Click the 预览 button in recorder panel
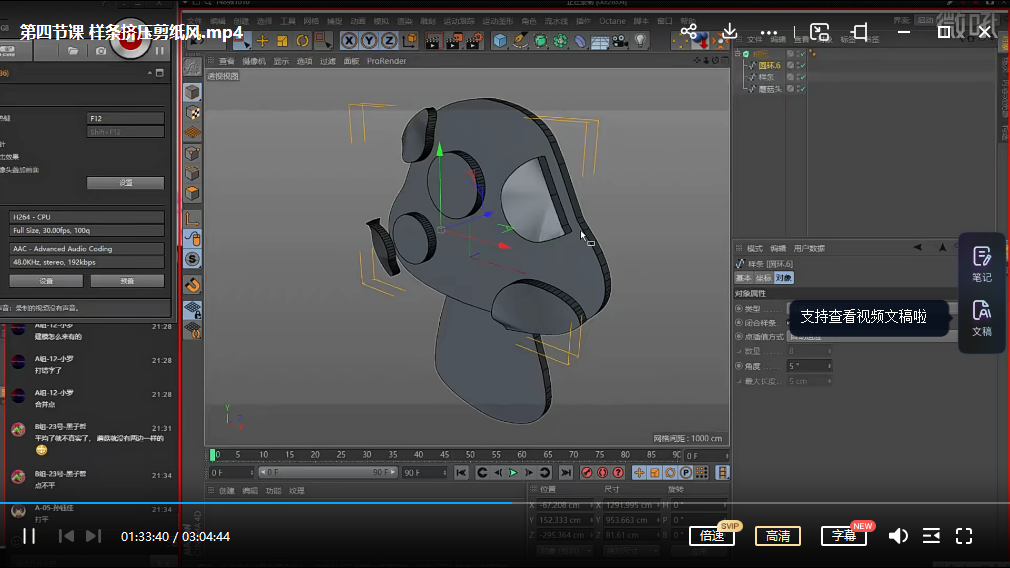1010x568 pixels. click(x=127, y=281)
